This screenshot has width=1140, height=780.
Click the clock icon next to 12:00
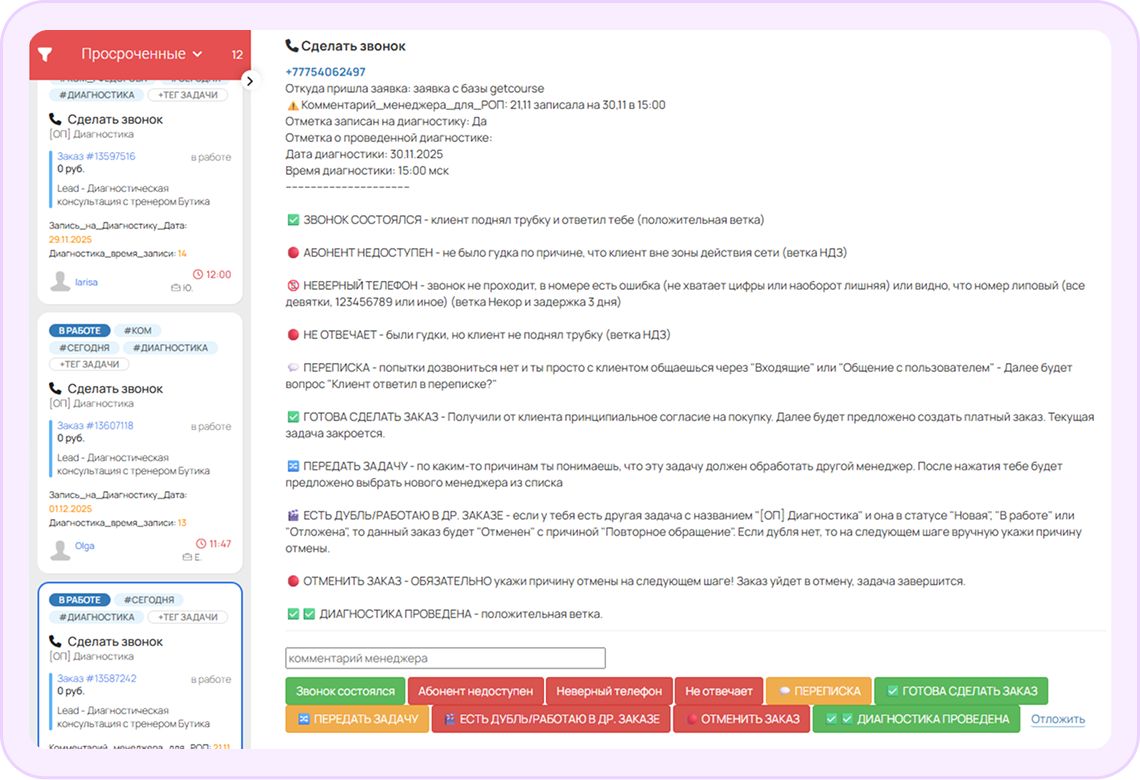pyautogui.click(x=197, y=274)
